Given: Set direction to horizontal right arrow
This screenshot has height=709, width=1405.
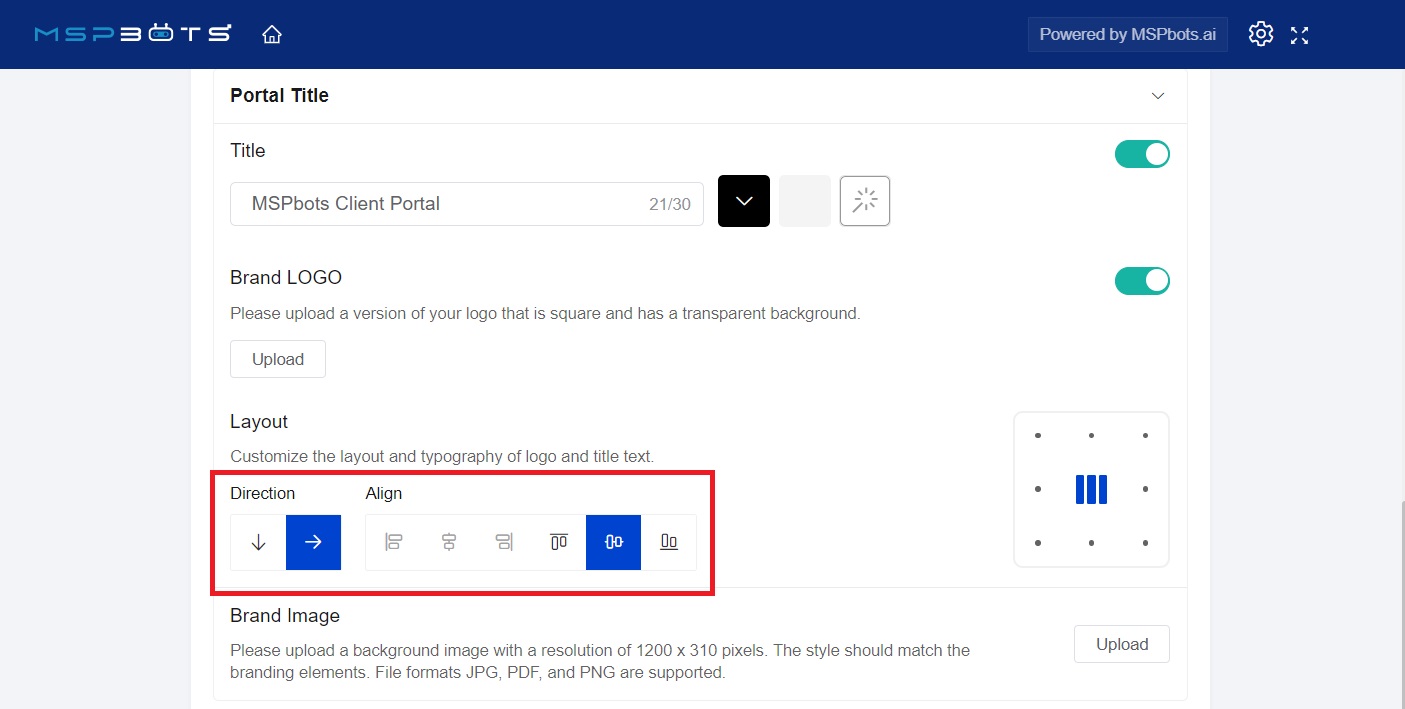Looking at the screenshot, I should 313,542.
